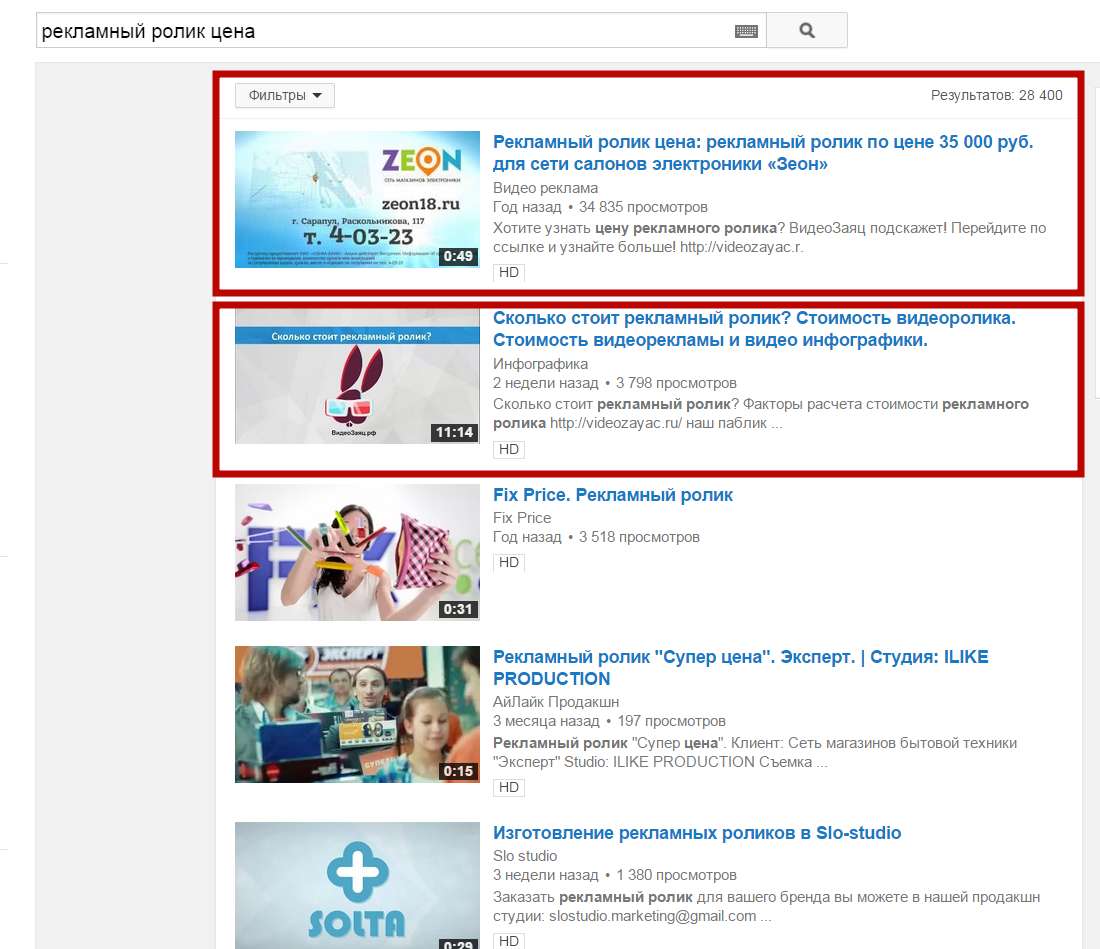The height and width of the screenshot is (949, 1100).
Task: Open the Фильтры dropdown
Action: point(285,95)
